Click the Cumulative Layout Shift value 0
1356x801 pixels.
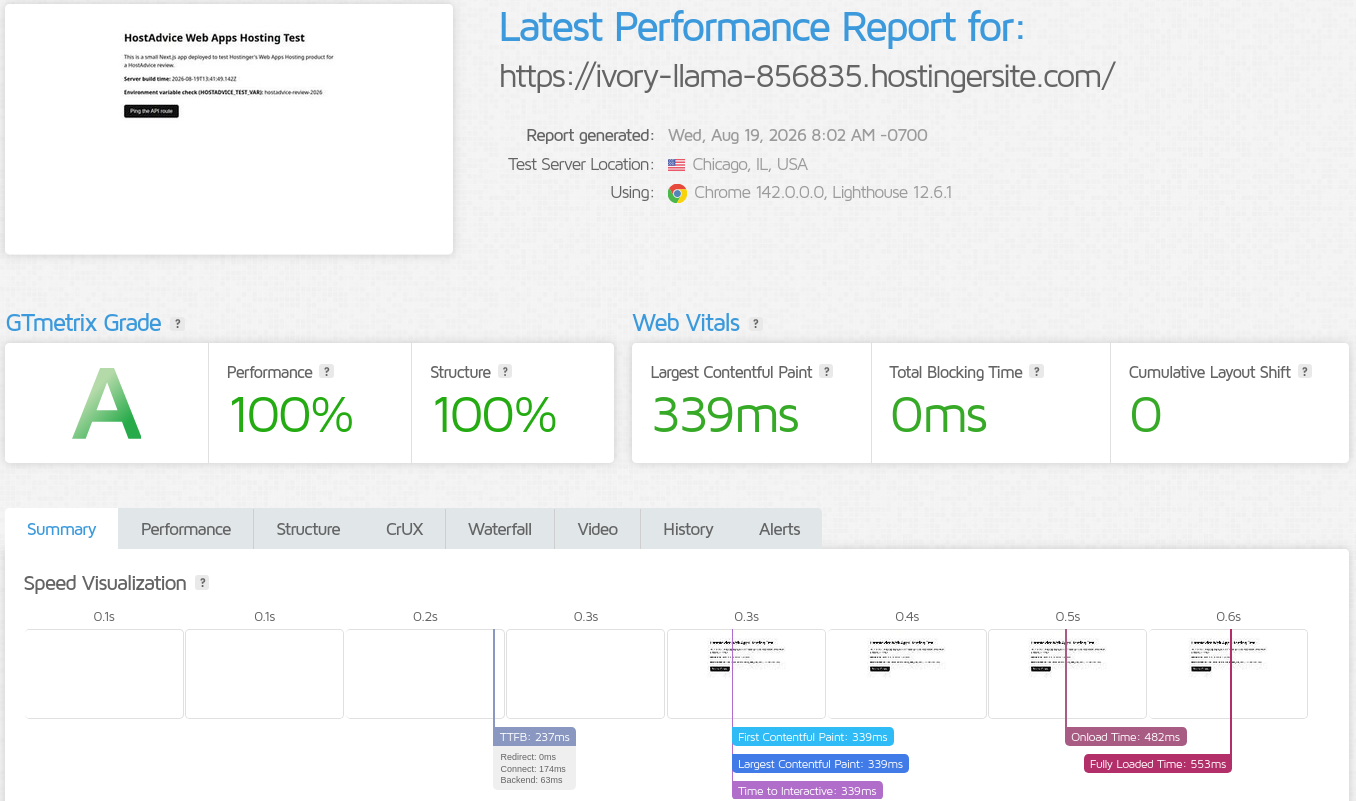coord(1146,416)
